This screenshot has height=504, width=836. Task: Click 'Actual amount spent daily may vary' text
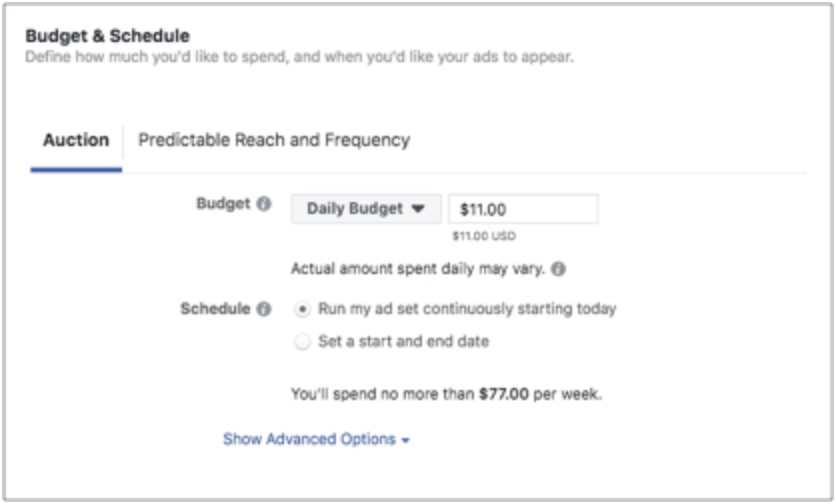click(418, 269)
